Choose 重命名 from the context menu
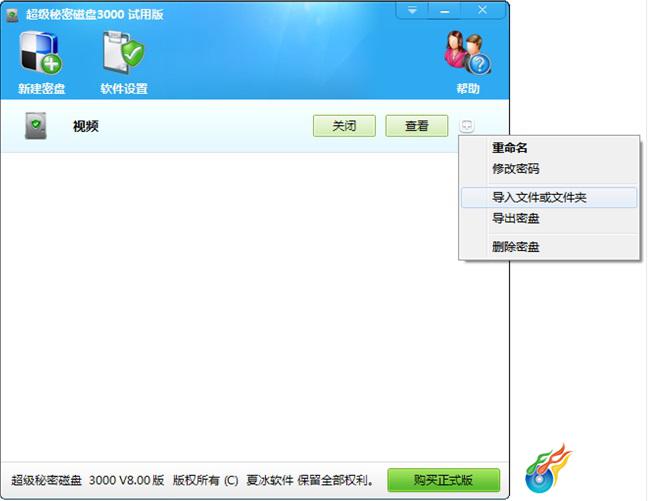Screen dimensions: 649x501 coord(549,147)
